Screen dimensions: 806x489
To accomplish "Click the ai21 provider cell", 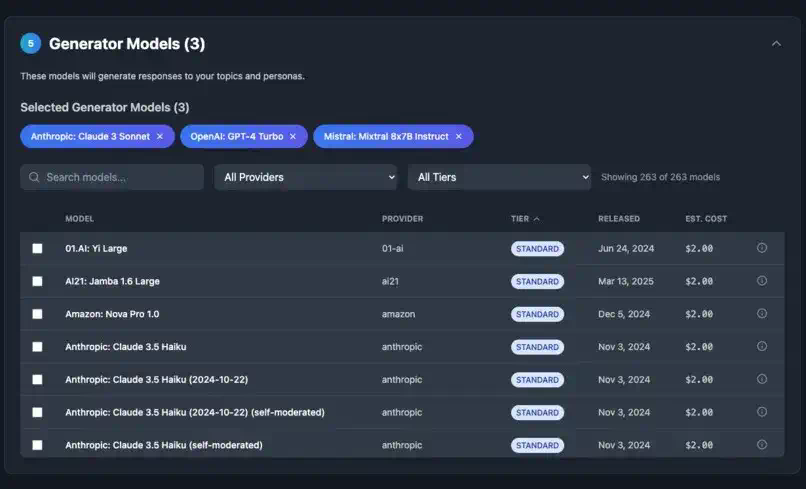I will 390,281.
